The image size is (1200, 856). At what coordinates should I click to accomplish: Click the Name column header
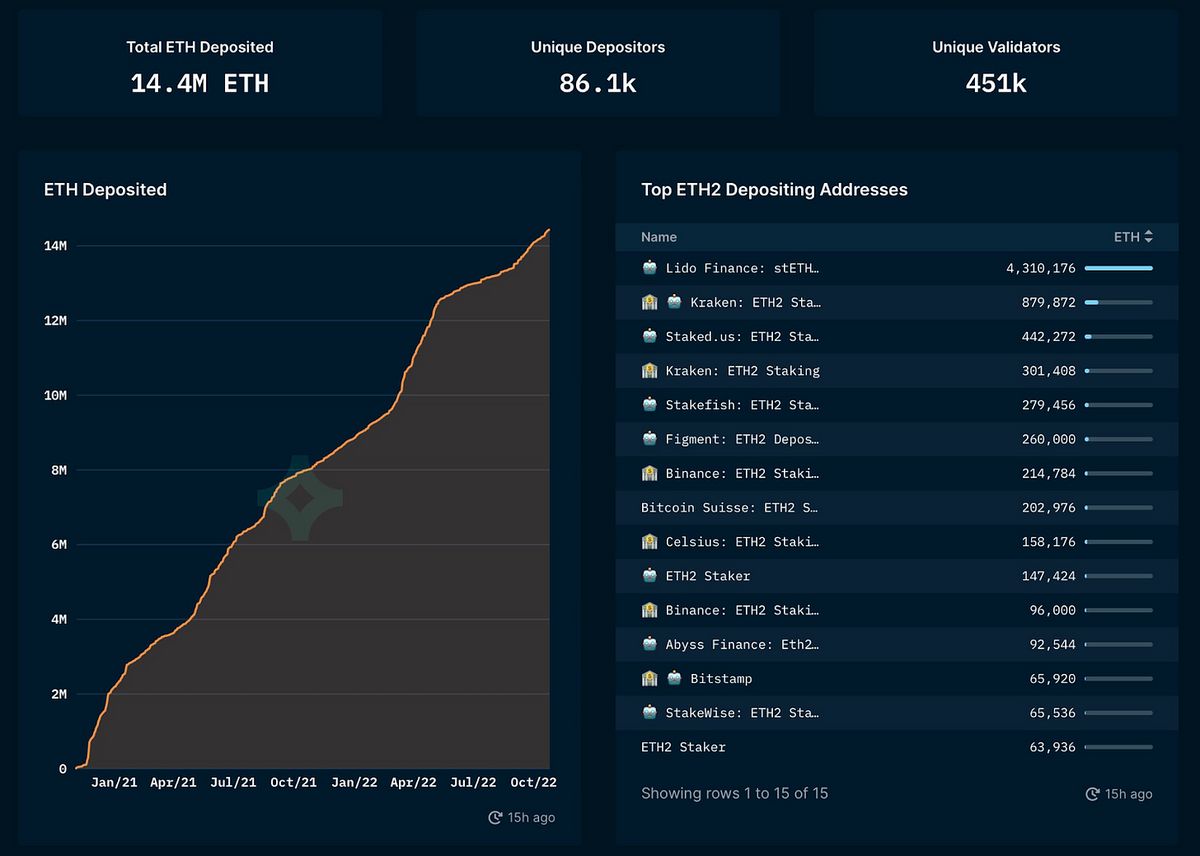(659, 237)
